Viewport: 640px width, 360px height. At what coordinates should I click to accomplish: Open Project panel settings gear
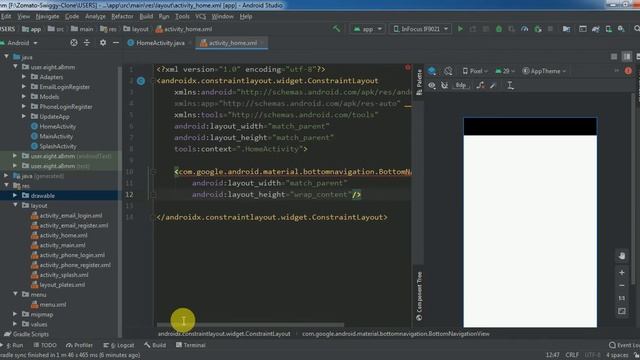[x=103, y=42]
